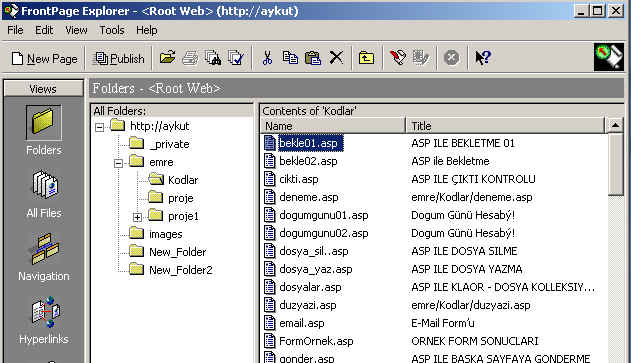Viewport: 631px width, 363px height.
Task: Click the Help pointer question icon
Action: 483,58
